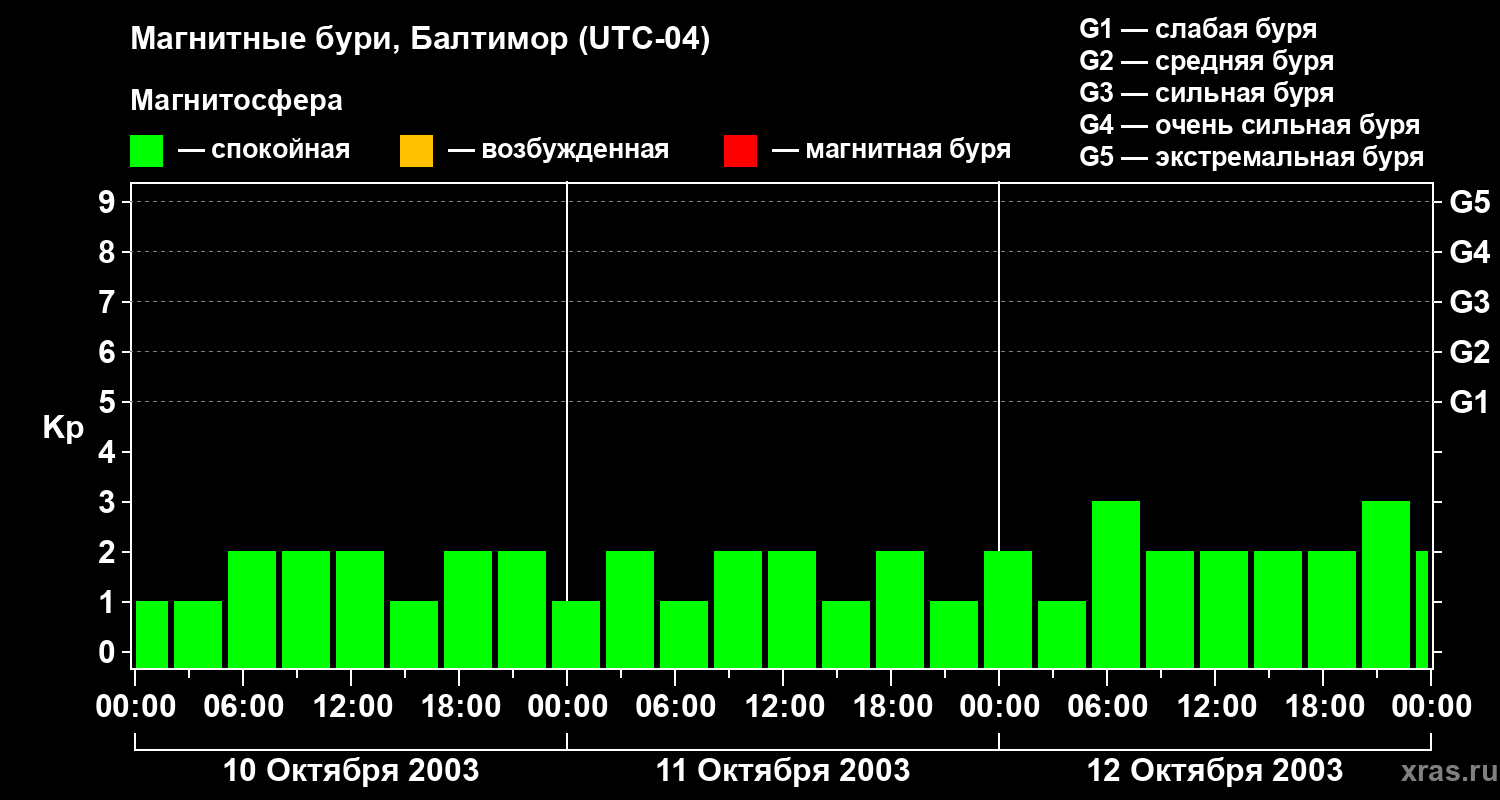Click the right-axis "G3" storm level label
Viewport: 1500px width, 800px height.
(x=1470, y=302)
